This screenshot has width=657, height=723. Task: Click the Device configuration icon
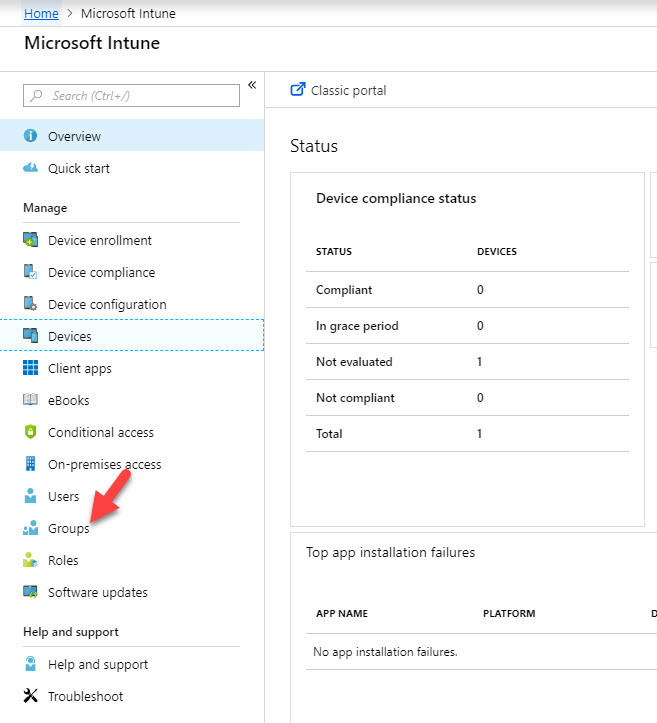click(x=30, y=305)
